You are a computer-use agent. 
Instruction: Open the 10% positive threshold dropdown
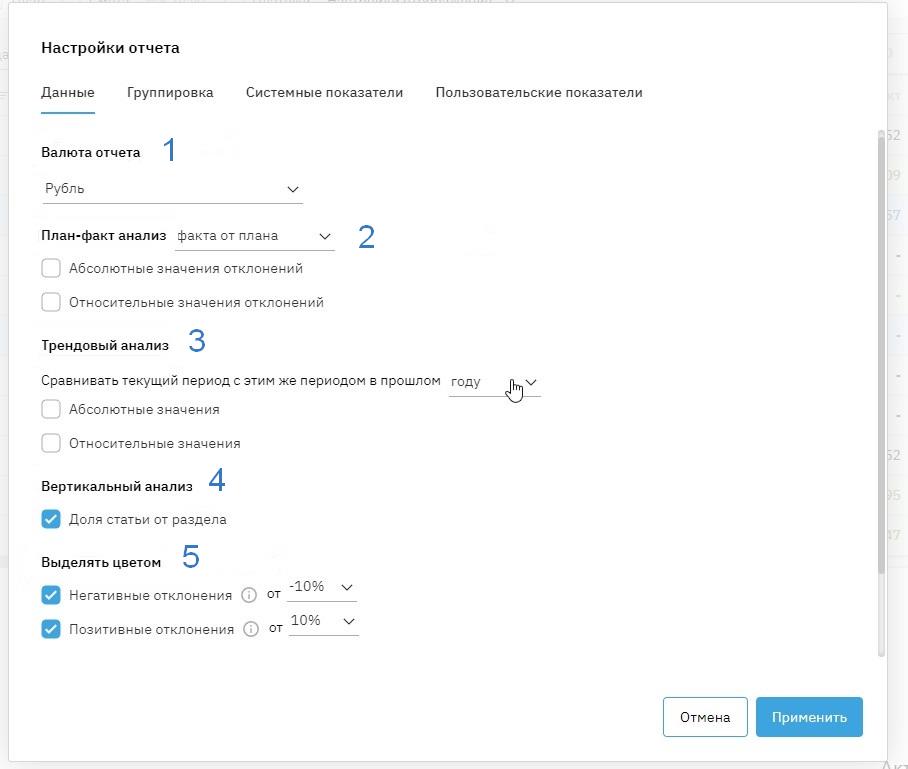[323, 621]
